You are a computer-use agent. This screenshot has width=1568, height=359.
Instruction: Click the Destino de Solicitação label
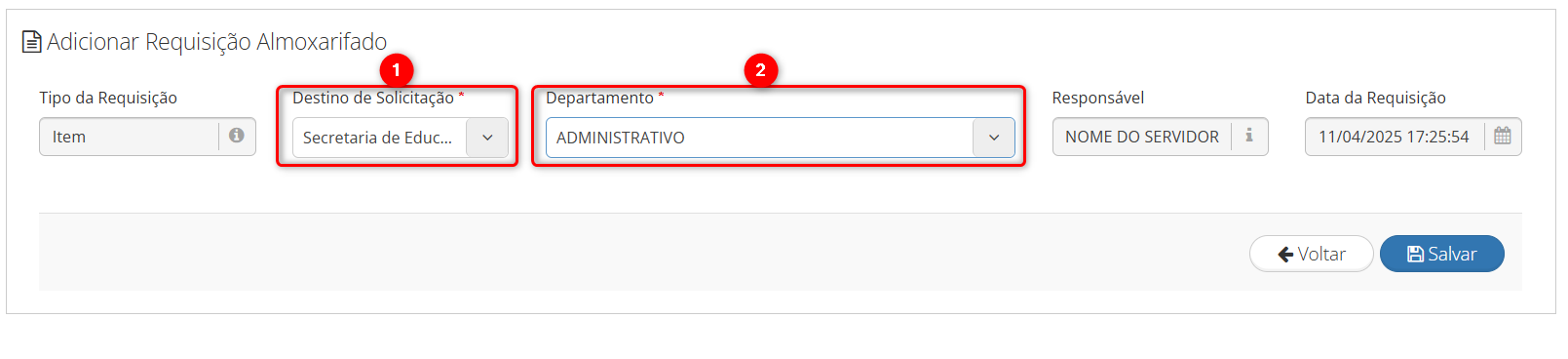click(373, 98)
